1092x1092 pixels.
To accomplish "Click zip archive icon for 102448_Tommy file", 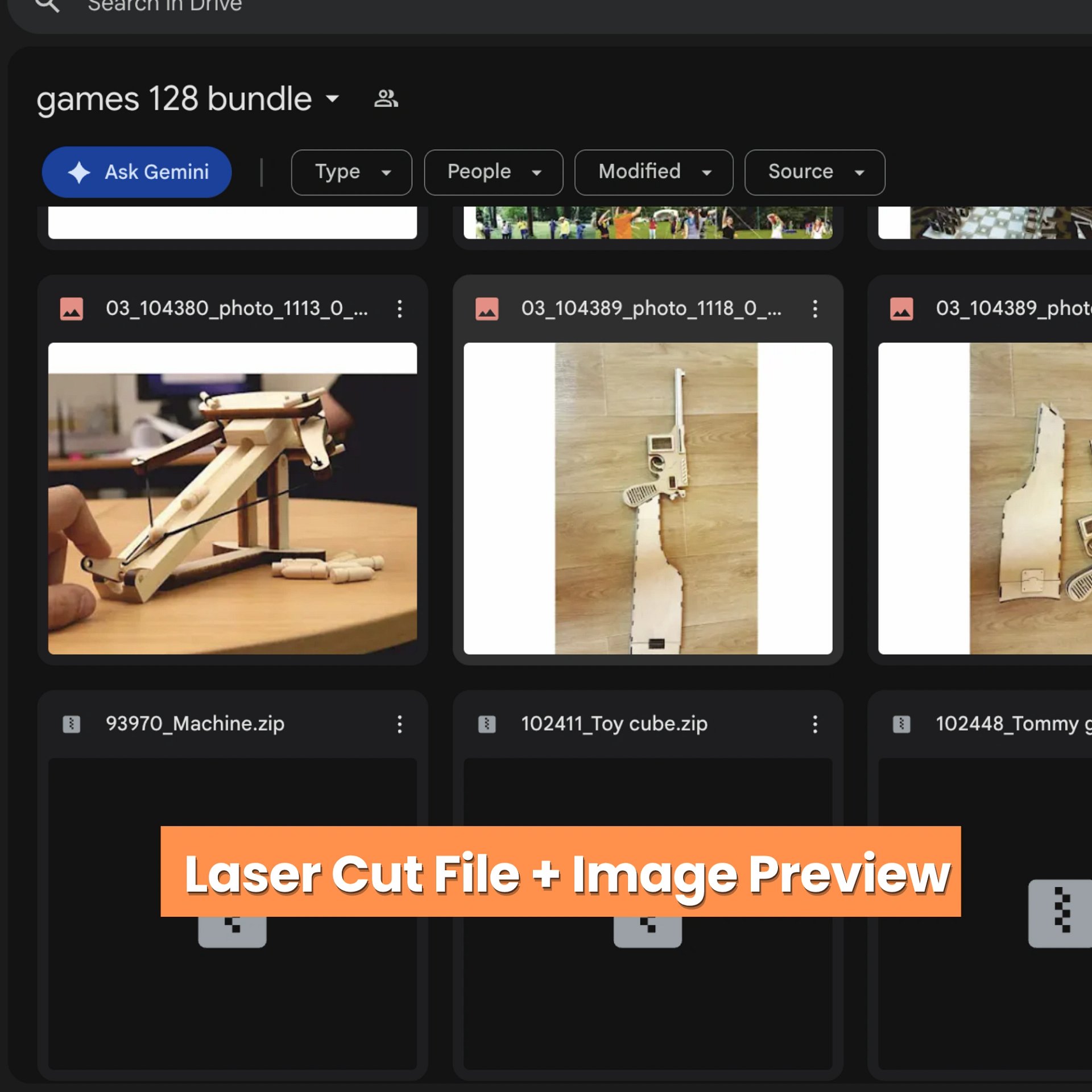I will (901, 724).
